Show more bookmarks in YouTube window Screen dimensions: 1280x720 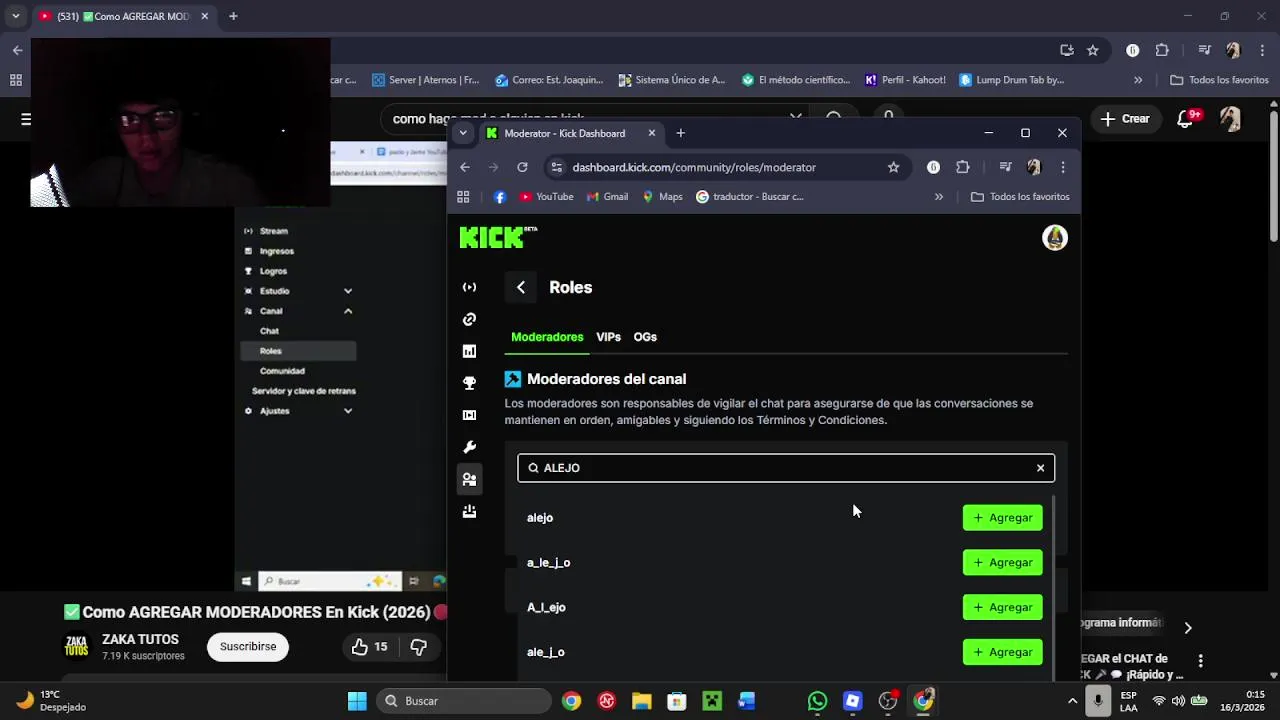coord(1138,80)
